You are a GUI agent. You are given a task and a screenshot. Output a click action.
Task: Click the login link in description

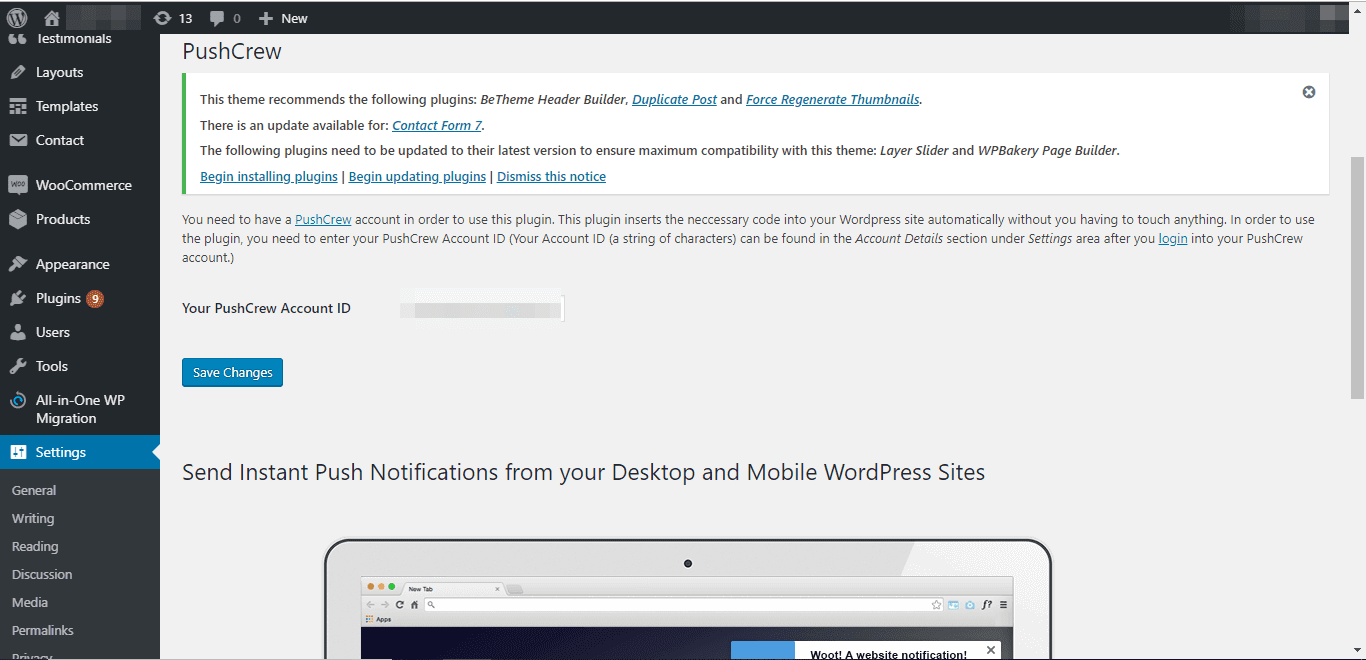pyautogui.click(x=1173, y=238)
